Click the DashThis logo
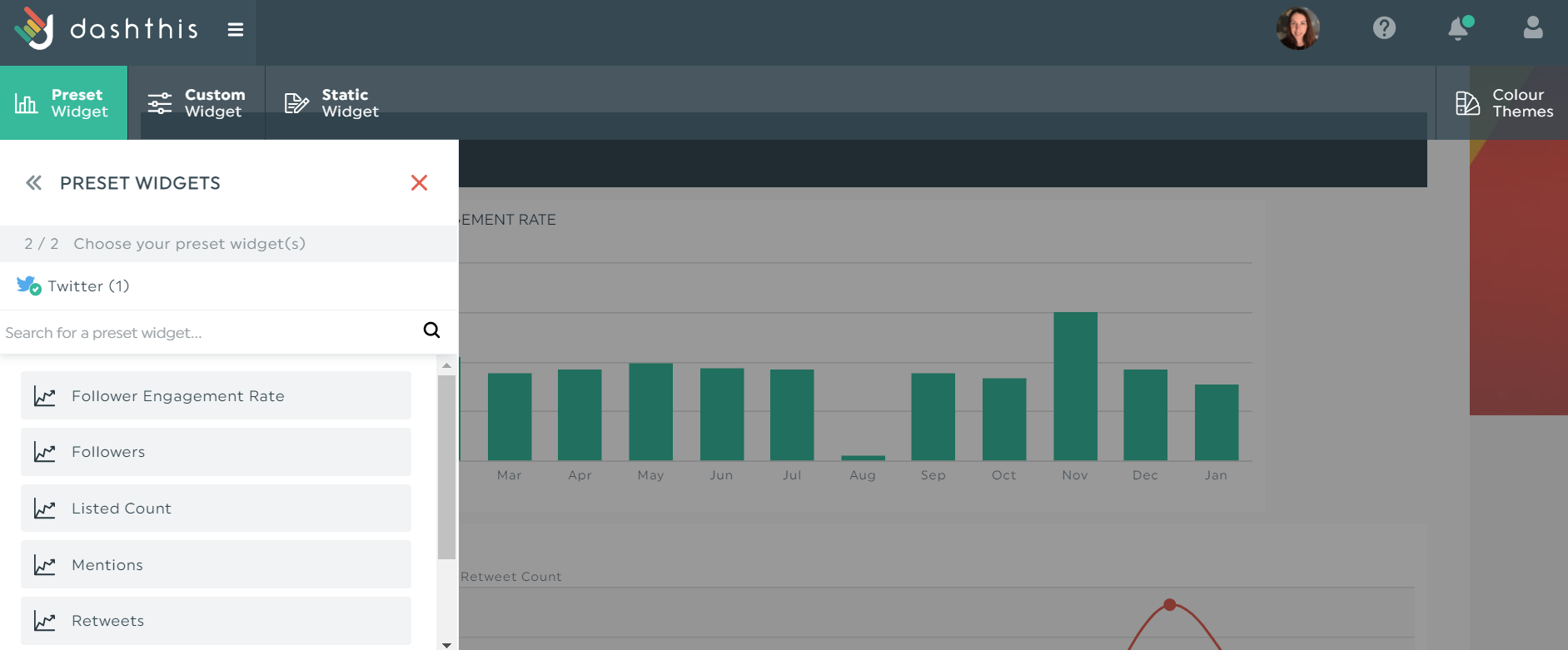This screenshot has width=1568, height=650. 106,28
